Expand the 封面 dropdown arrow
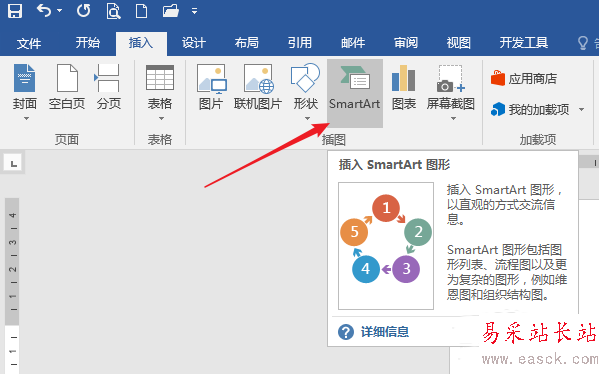 coord(26,119)
